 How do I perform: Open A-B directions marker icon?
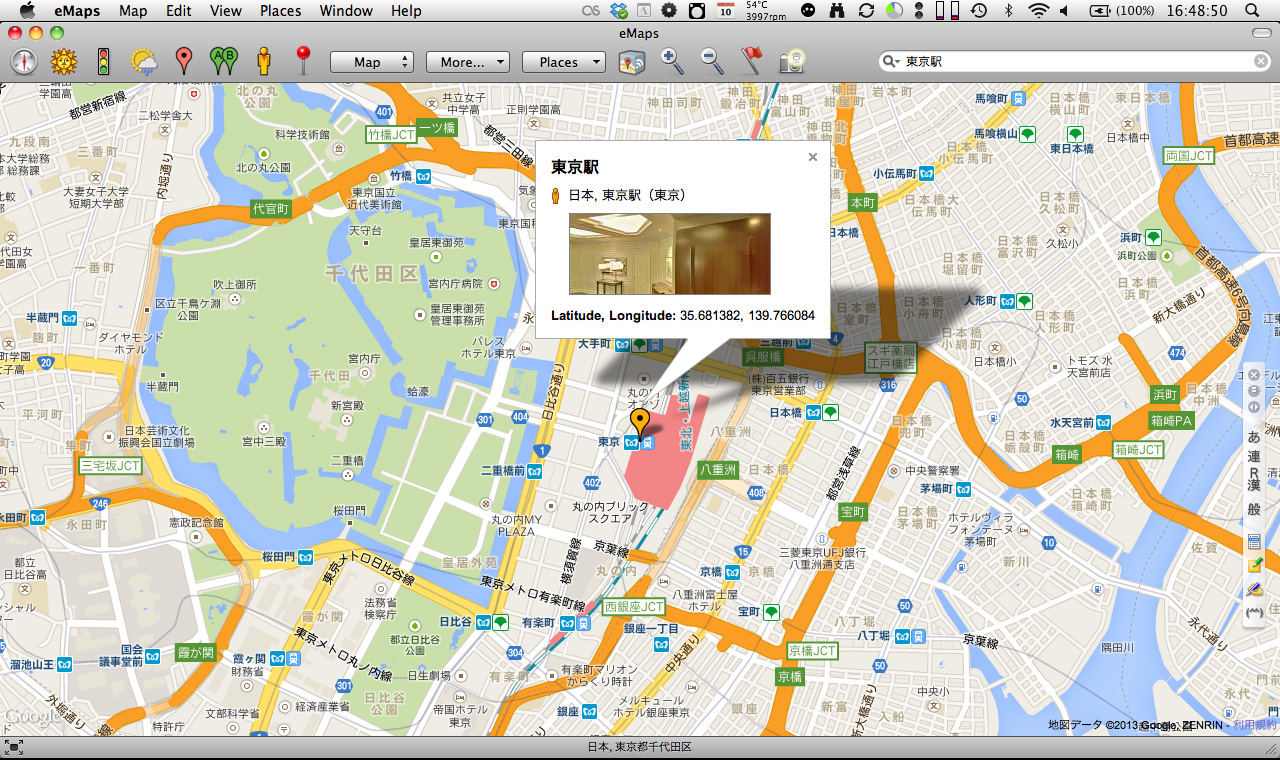pos(223,62)
